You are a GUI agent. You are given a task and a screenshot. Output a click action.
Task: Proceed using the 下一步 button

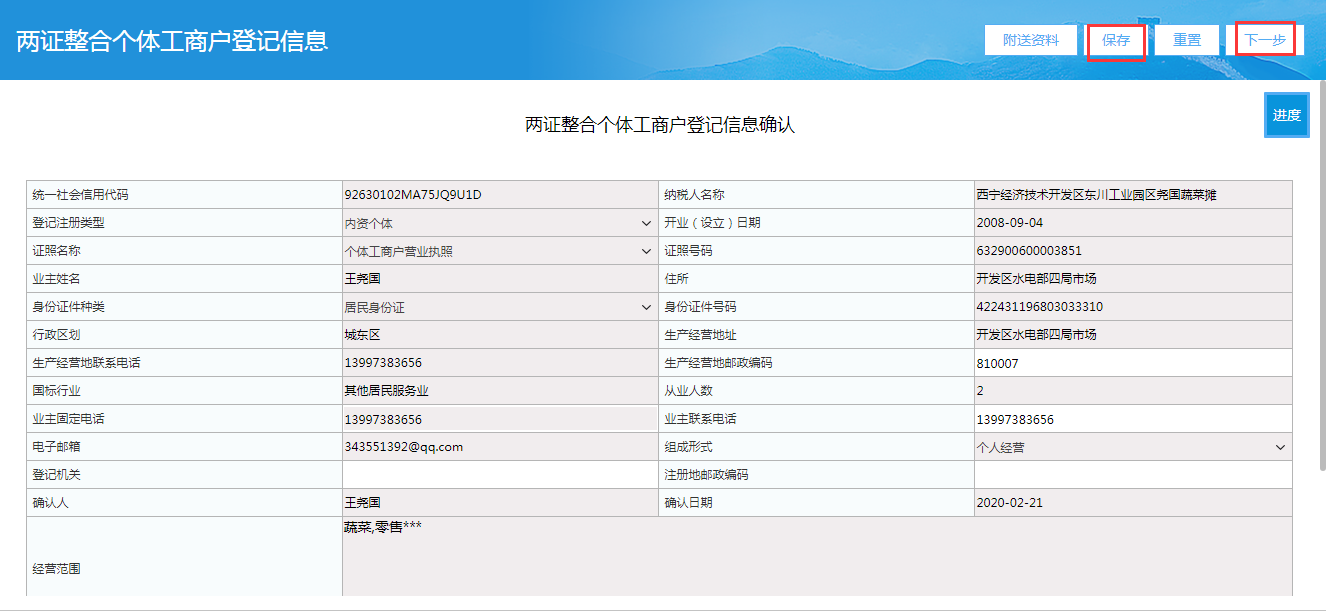(1264, 40)
